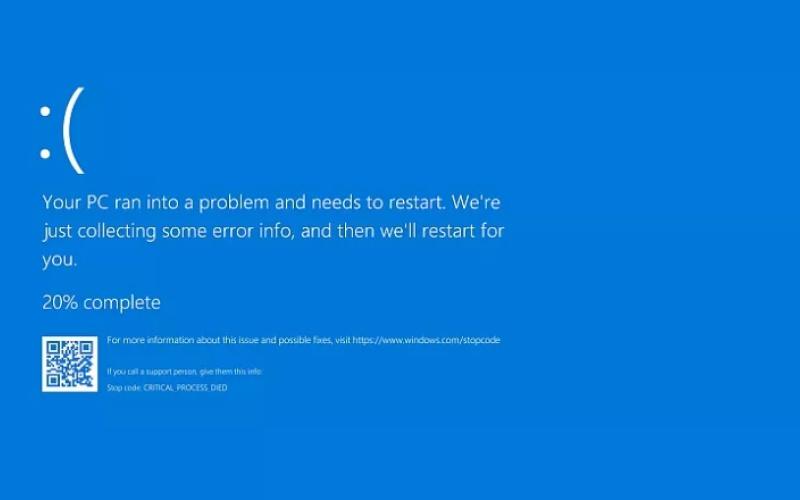Open the https://www.windows.com/stopcode link
This screenshot has height=500, width=800.
pos(426,340)
